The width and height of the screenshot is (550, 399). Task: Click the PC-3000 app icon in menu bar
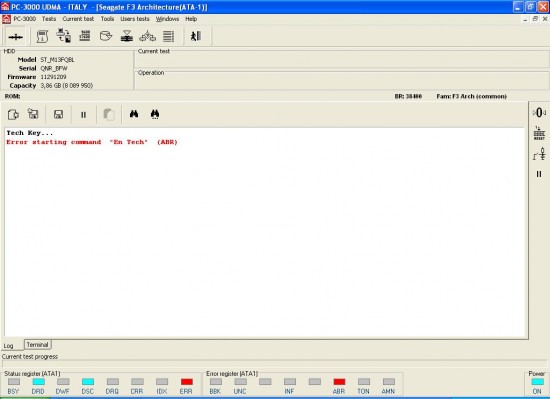tap(6, 19)
